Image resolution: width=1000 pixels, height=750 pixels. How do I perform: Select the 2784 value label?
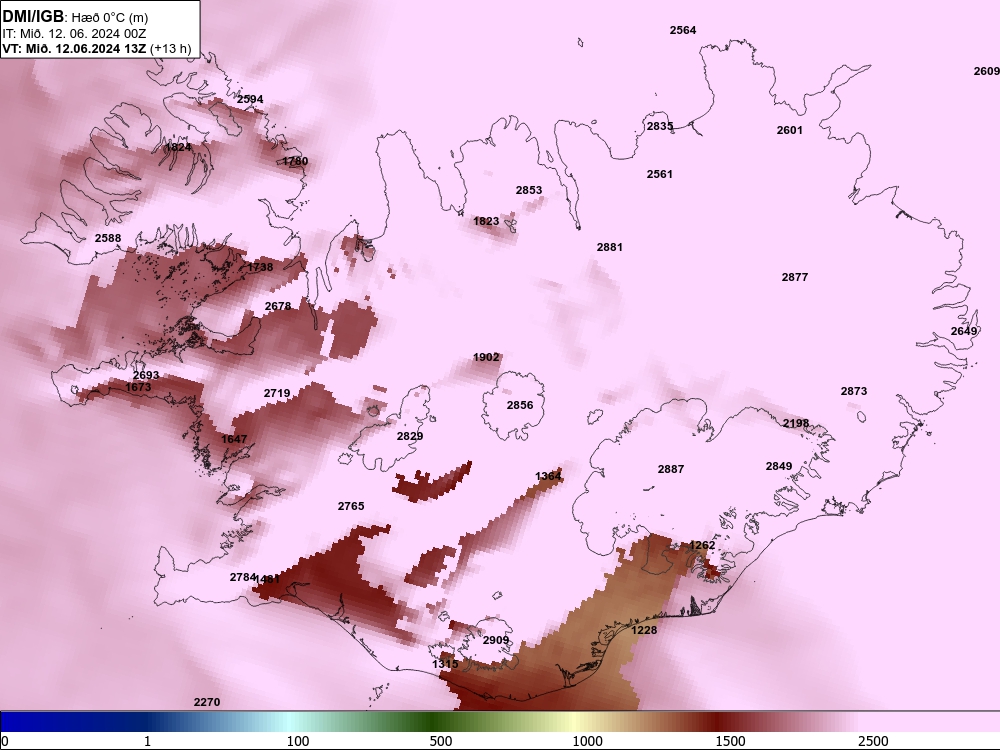(242, 577)
